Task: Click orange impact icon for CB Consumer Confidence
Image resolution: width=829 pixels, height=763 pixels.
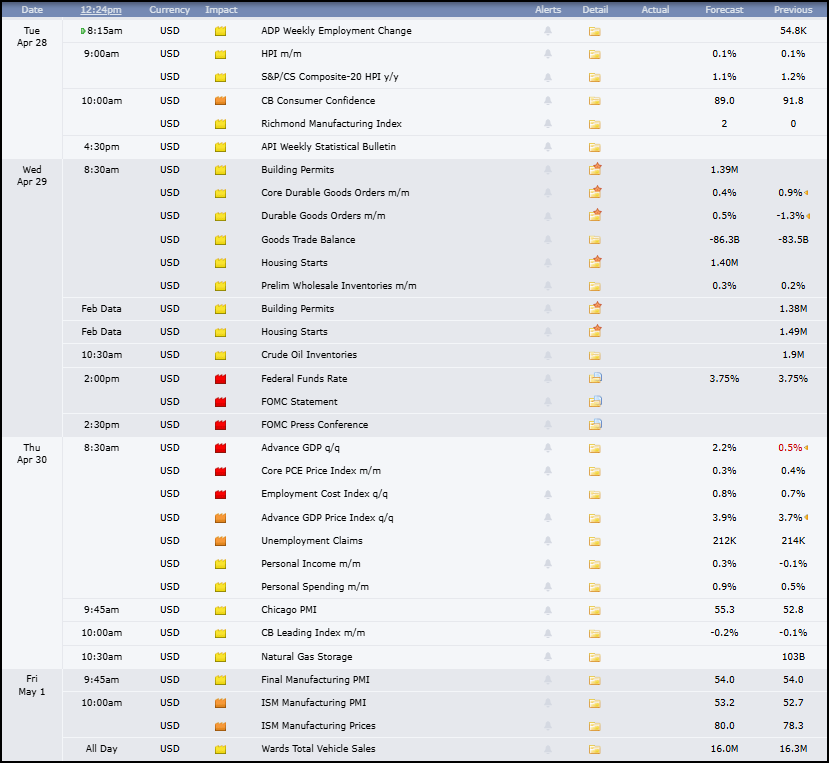Action: 220,101
